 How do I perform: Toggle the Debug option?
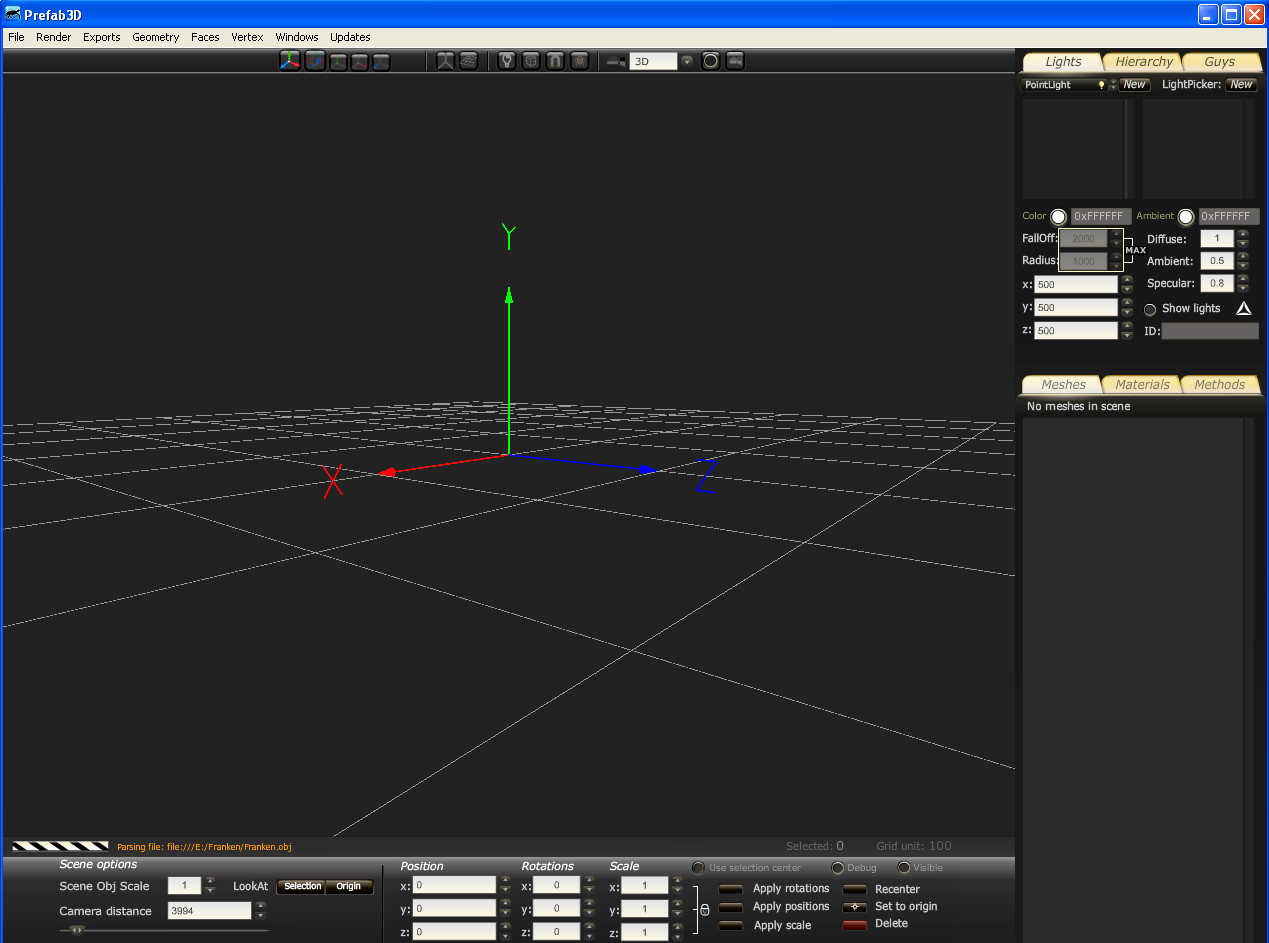(838, 868)
